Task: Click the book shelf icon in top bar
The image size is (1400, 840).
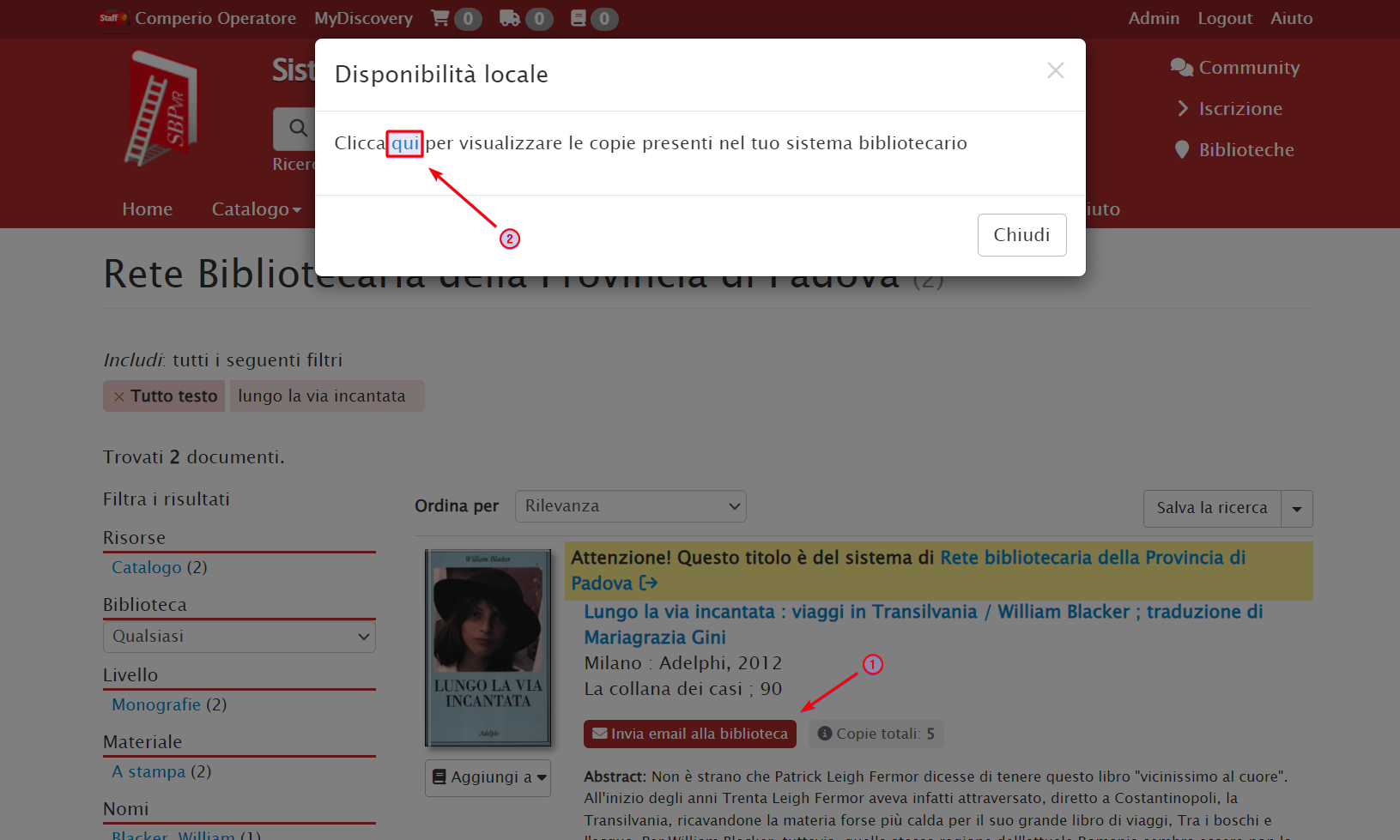Action: pyautogui.click(x=579, y=18)
